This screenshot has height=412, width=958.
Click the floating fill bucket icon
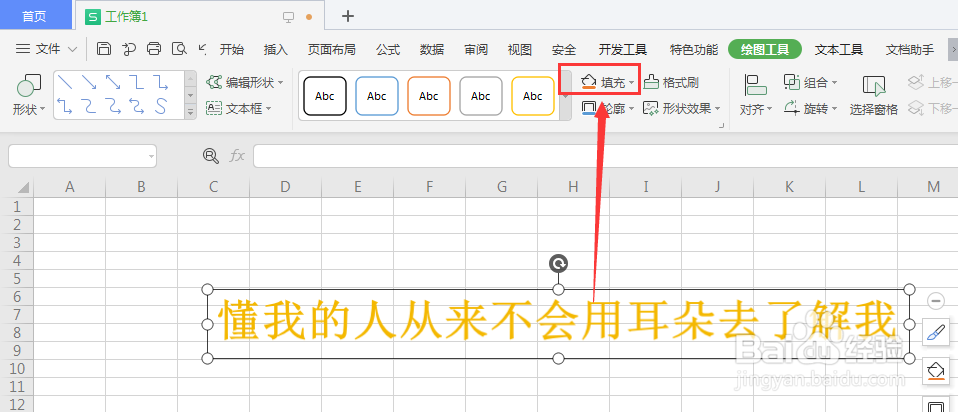click(935, 370)
